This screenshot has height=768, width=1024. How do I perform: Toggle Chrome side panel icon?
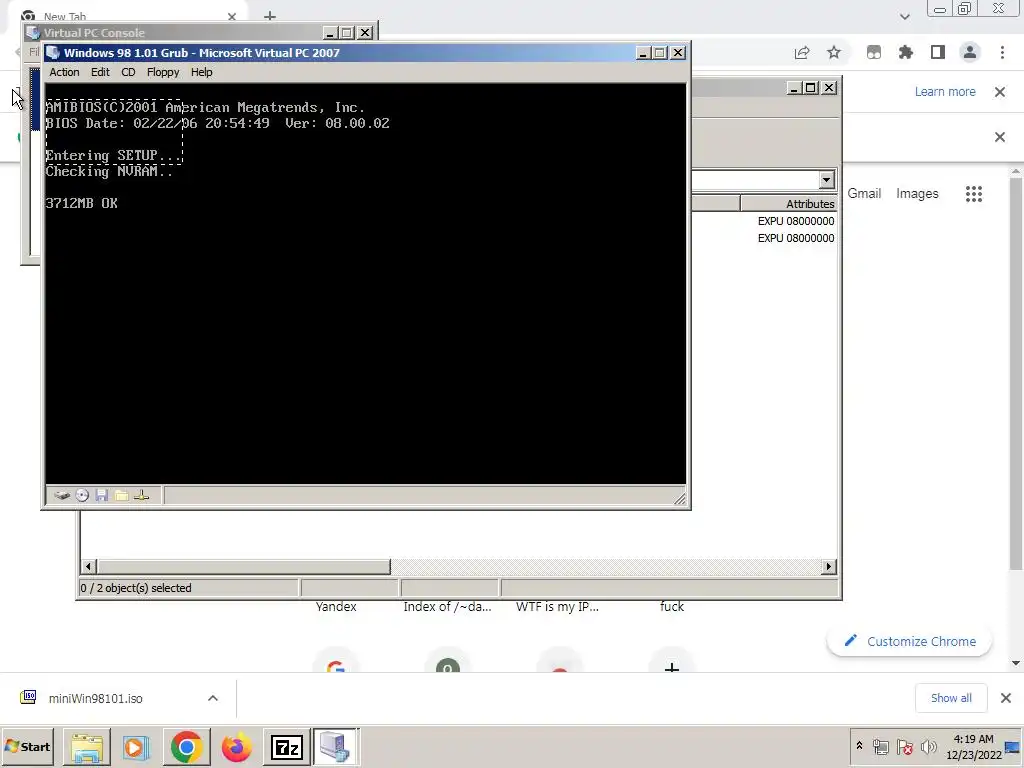tap(938, 53)
